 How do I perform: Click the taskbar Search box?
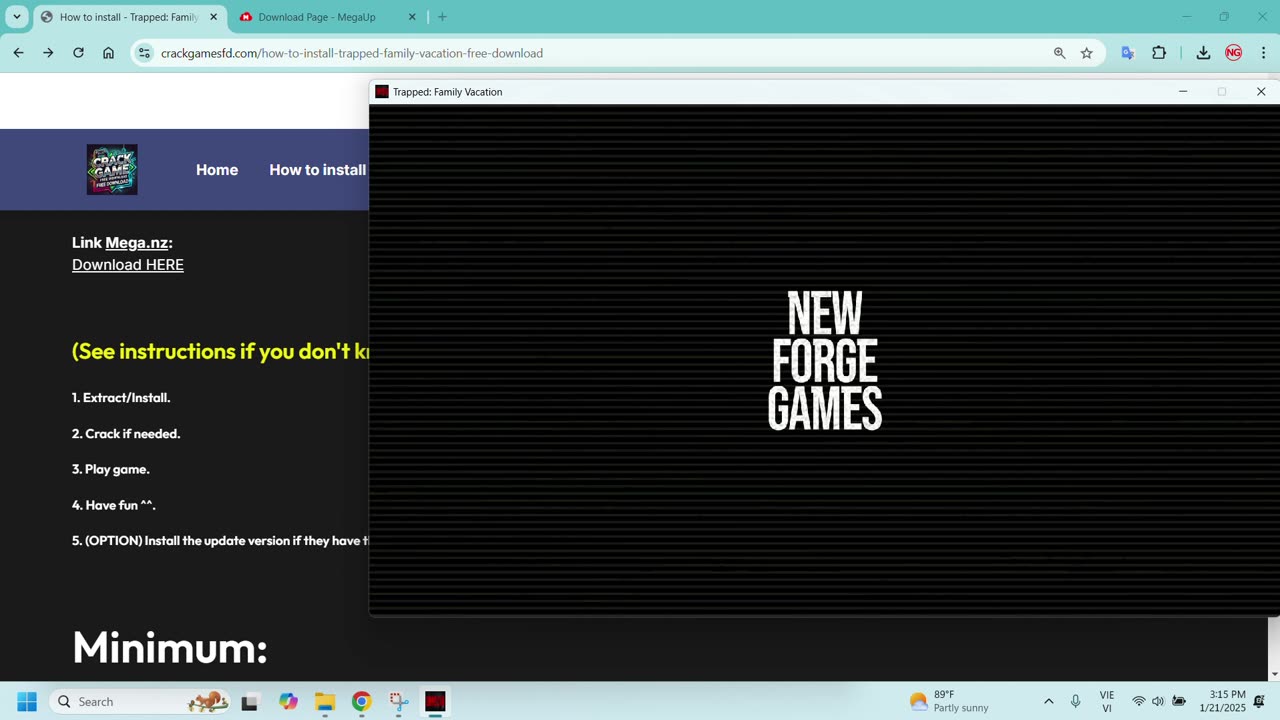pos(141,701)
